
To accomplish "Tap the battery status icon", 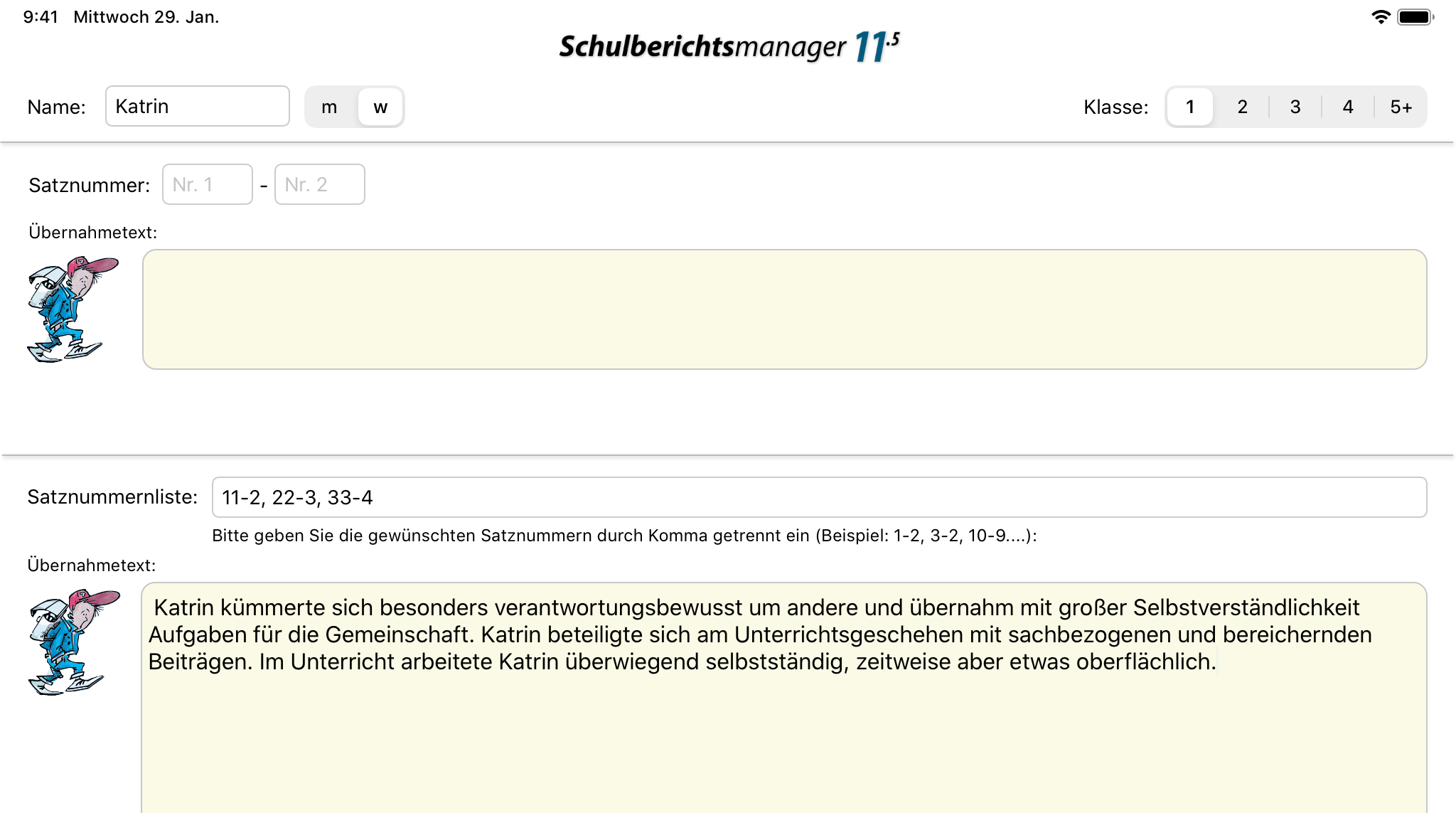I will tap(1414, 17).
